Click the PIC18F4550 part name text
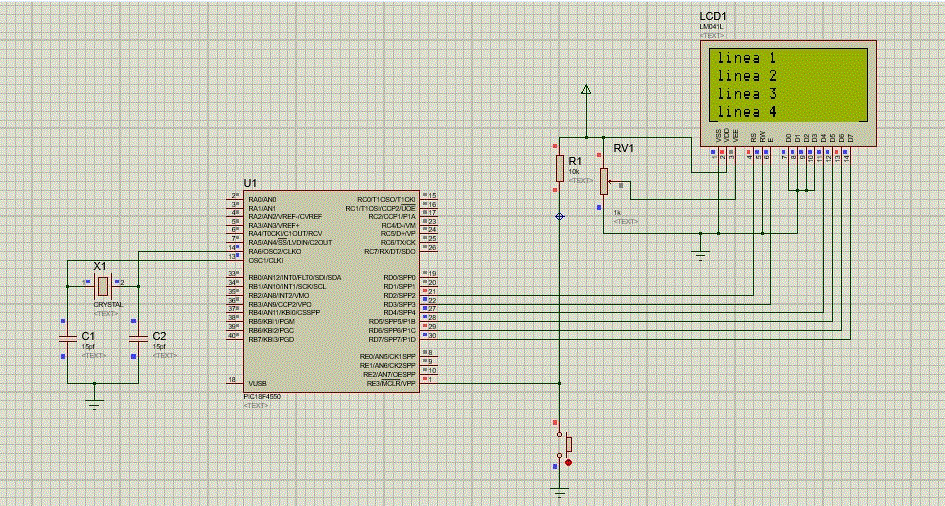This screenshot has height=506, width=945. click(x=262, y=397)
